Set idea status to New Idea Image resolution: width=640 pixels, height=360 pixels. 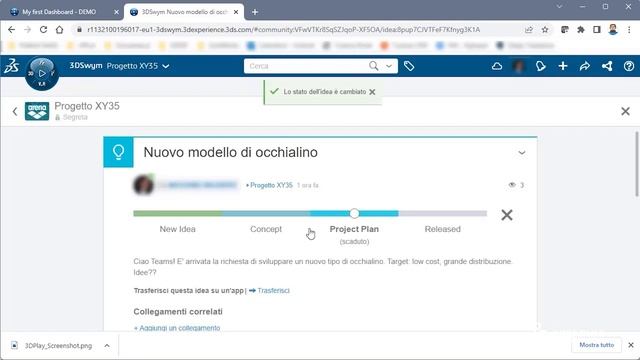click(177, 229)
